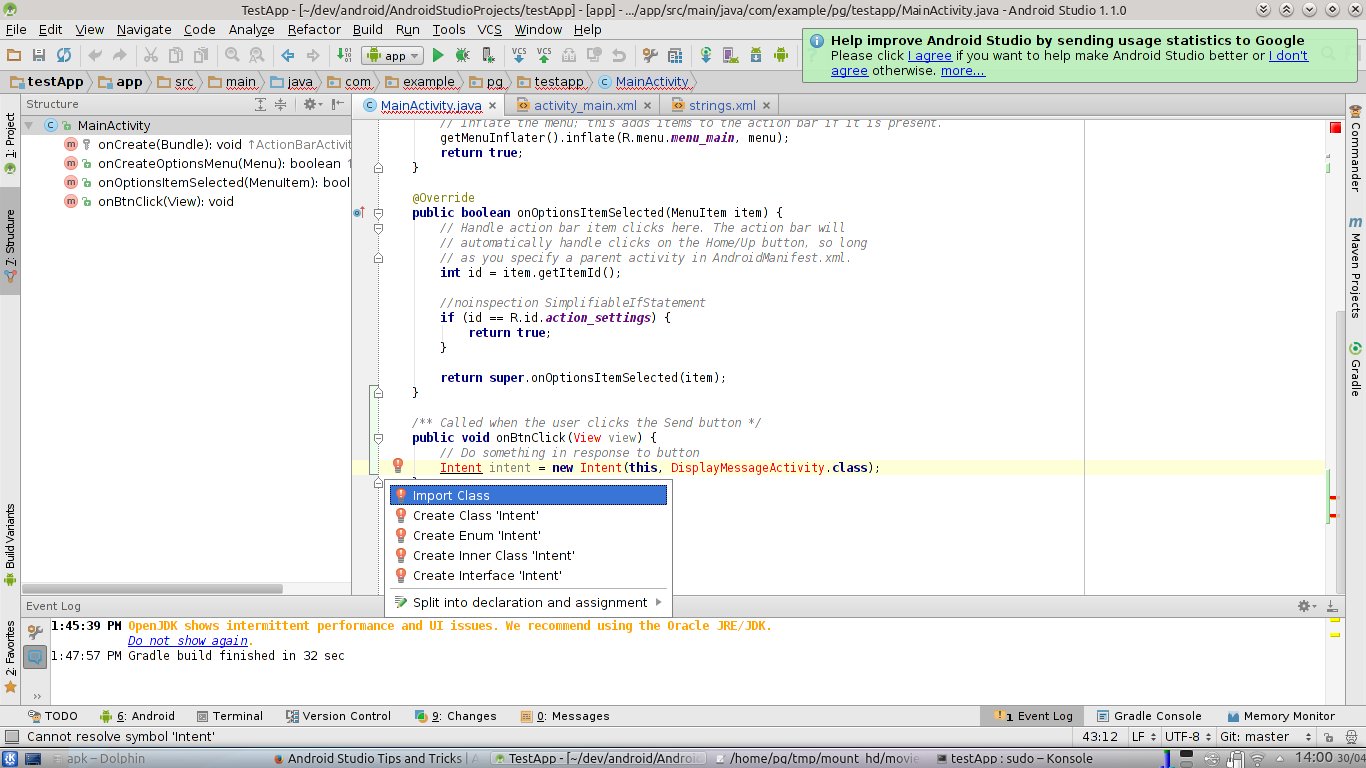This screenshot has width=1366, height=768.
Task: Expand more Event Log toolbar actions chevron
Action: [37, 696]
